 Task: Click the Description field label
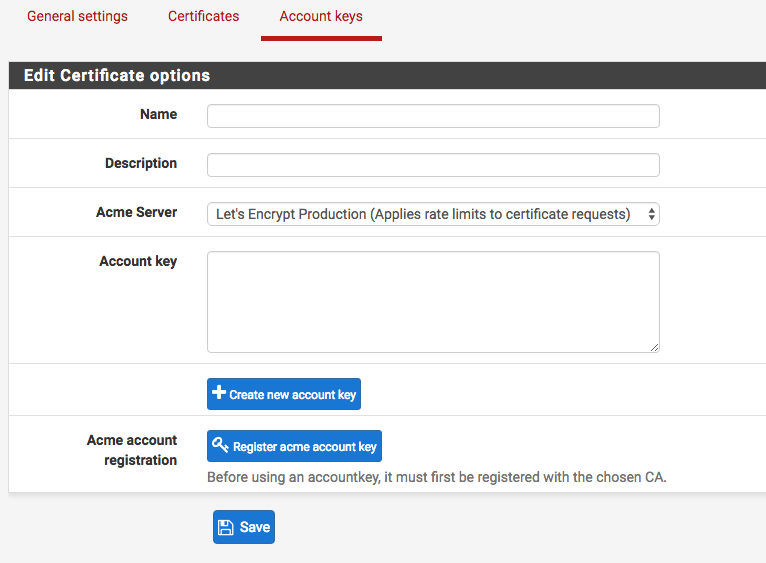141,163
